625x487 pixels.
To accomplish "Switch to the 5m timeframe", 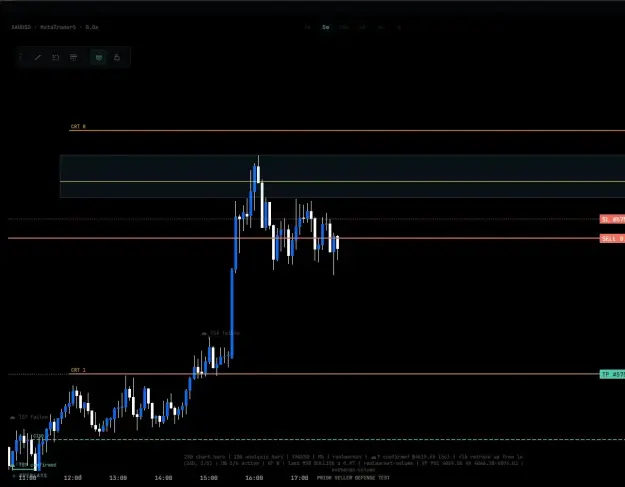I will 326,27.
